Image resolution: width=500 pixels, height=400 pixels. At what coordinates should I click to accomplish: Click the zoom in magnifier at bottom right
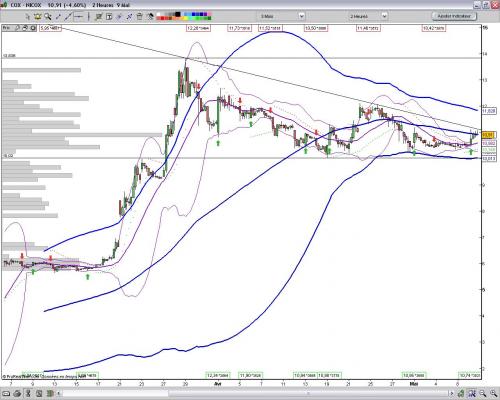(x=493, y=394)
